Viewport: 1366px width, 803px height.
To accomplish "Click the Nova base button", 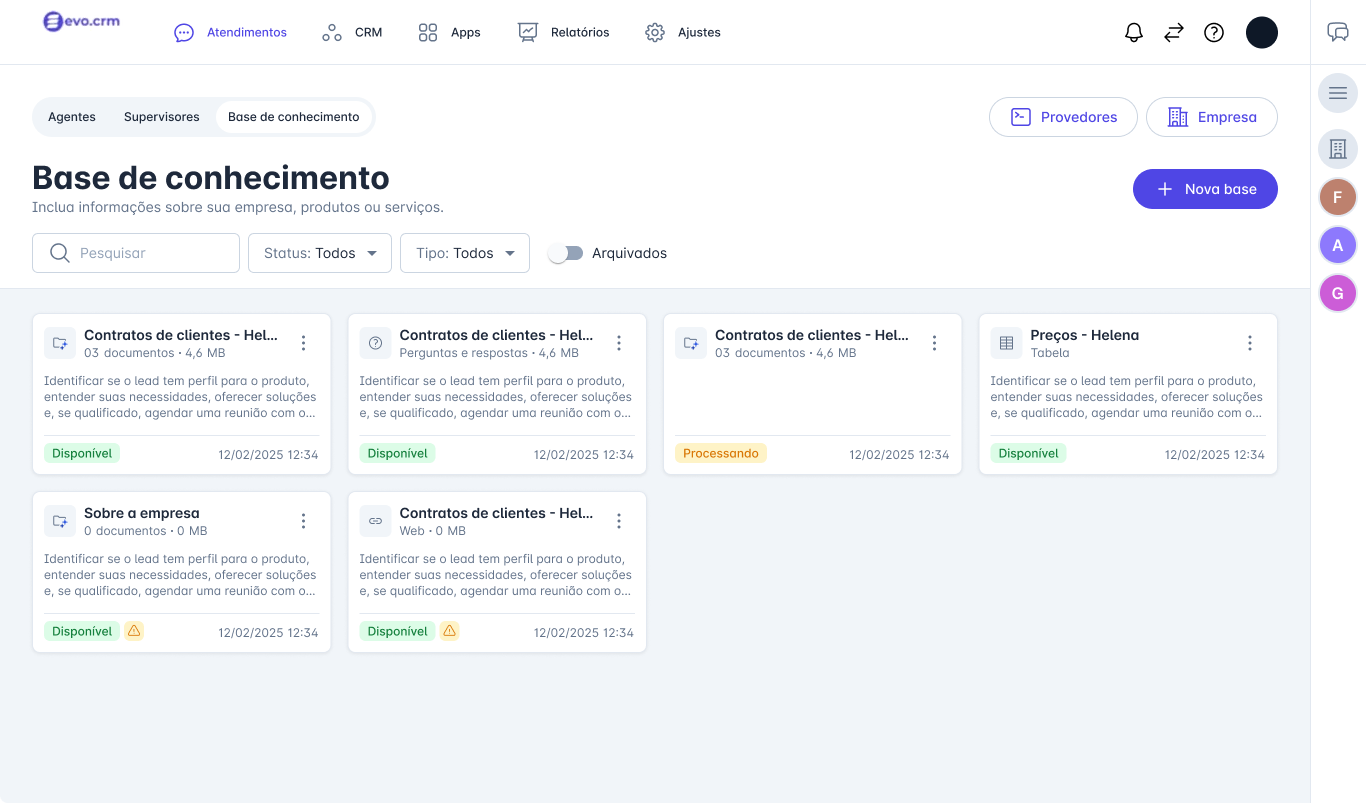I will click(1205, 189).
